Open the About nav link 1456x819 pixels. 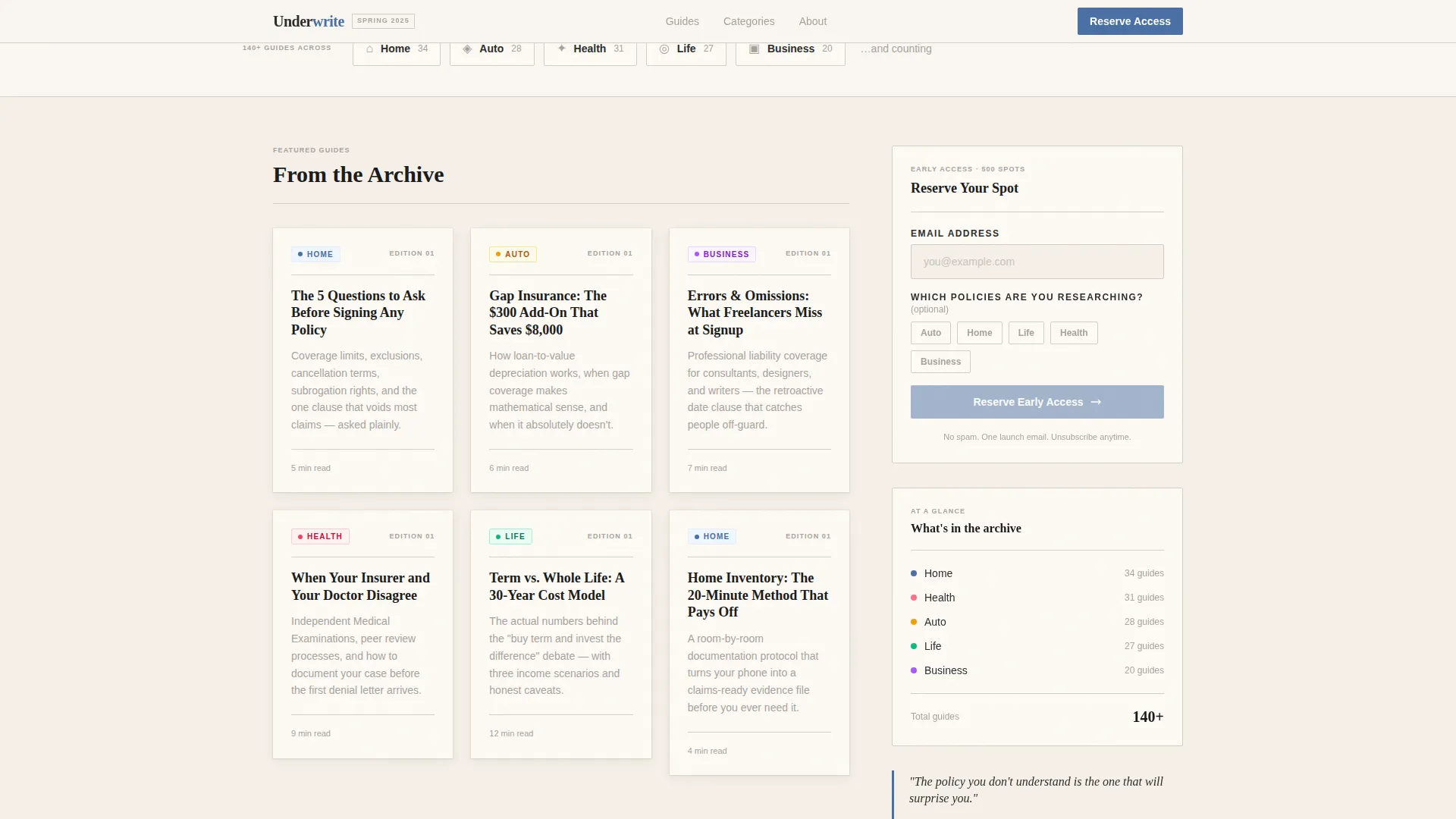pos(813,21)
